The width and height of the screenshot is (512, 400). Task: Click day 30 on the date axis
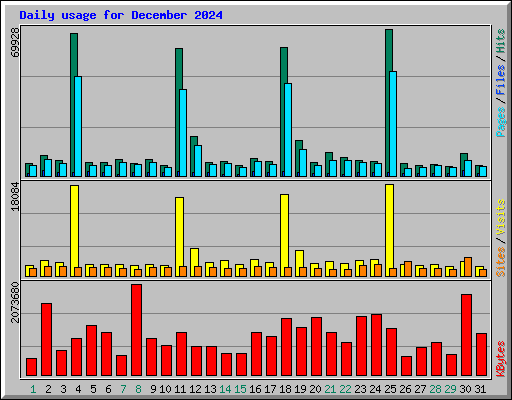[465, 389]
